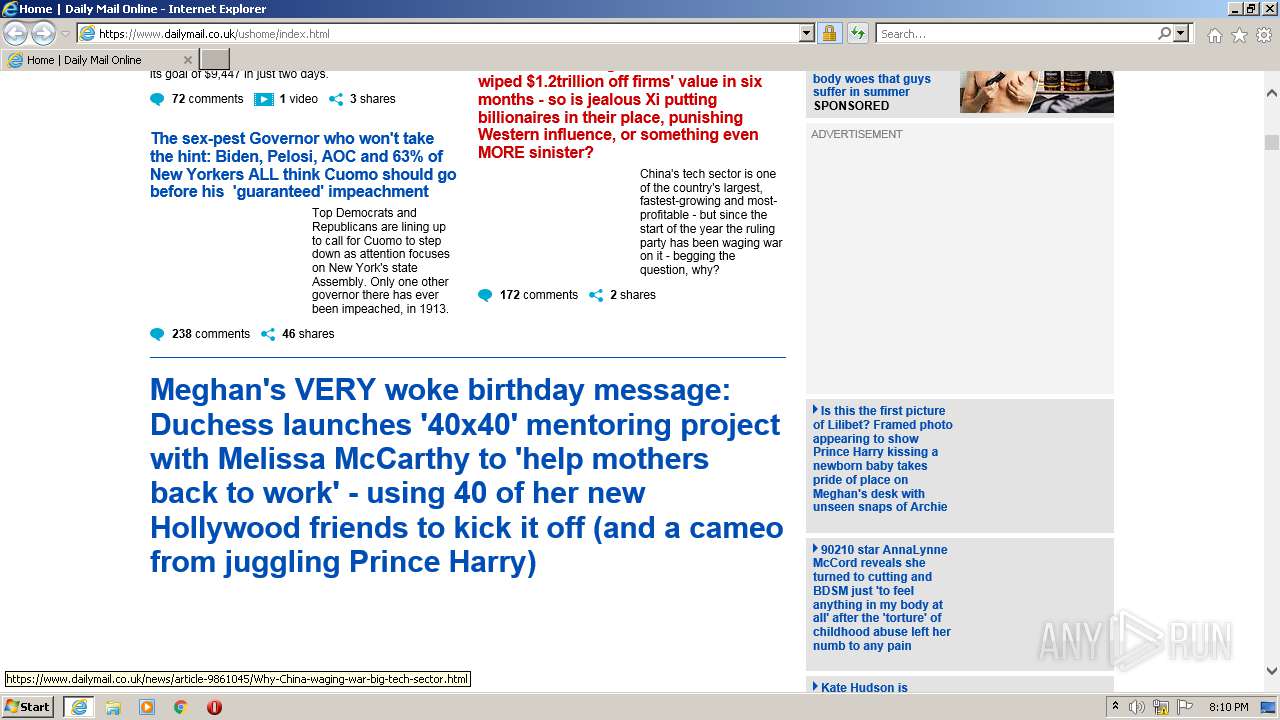Click the 172 comments bubble icon
The height and width of the screenshot is (720, 1280).
click(485, 295)
